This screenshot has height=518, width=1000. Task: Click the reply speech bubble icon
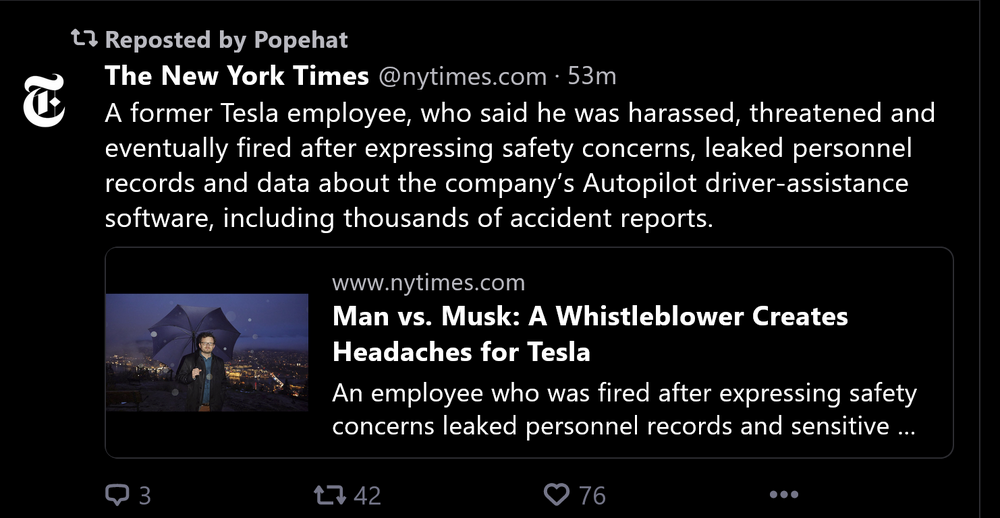point(117,495)
